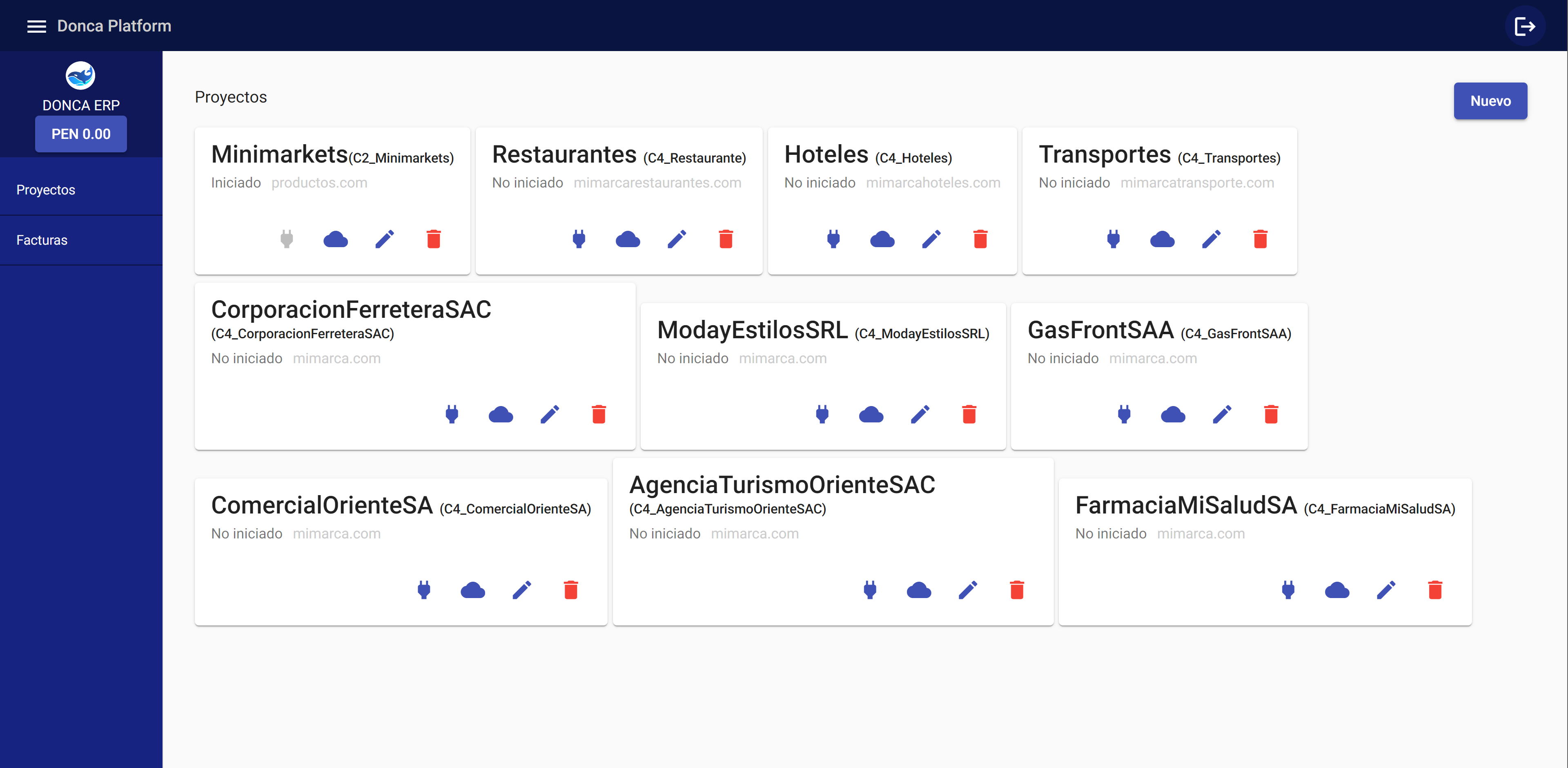The height and width of the screenshot is (768, 1568).
Task: Delete the Minimarkets project
Action: pyautogui.click(x=433, y=239)
